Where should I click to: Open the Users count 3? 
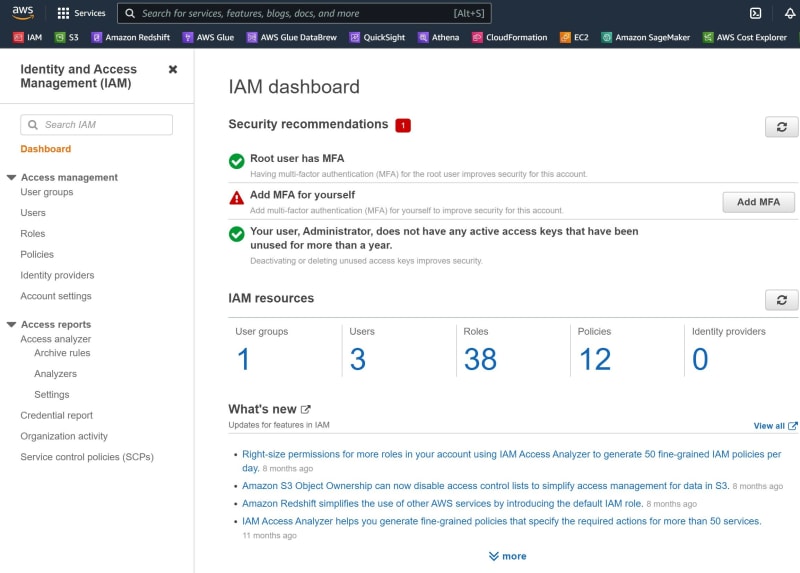click(358, 359)
